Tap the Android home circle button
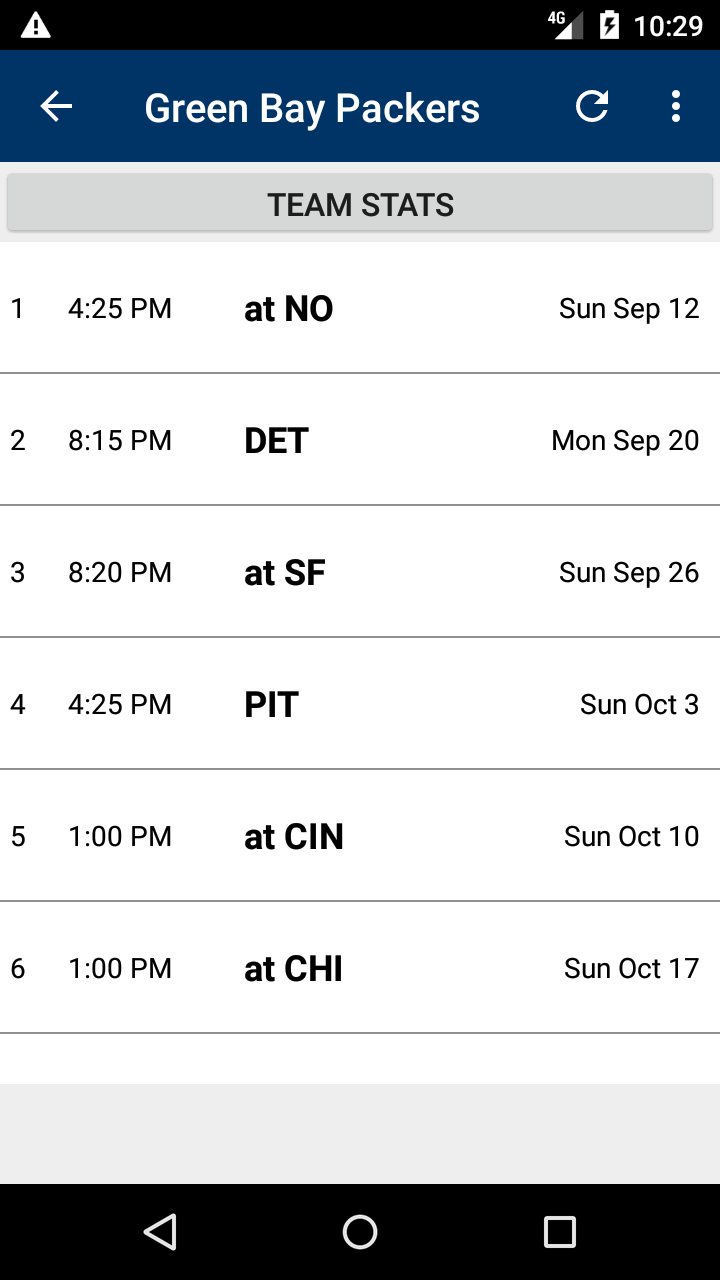 pyautogui.click(x=360, y=1232)
